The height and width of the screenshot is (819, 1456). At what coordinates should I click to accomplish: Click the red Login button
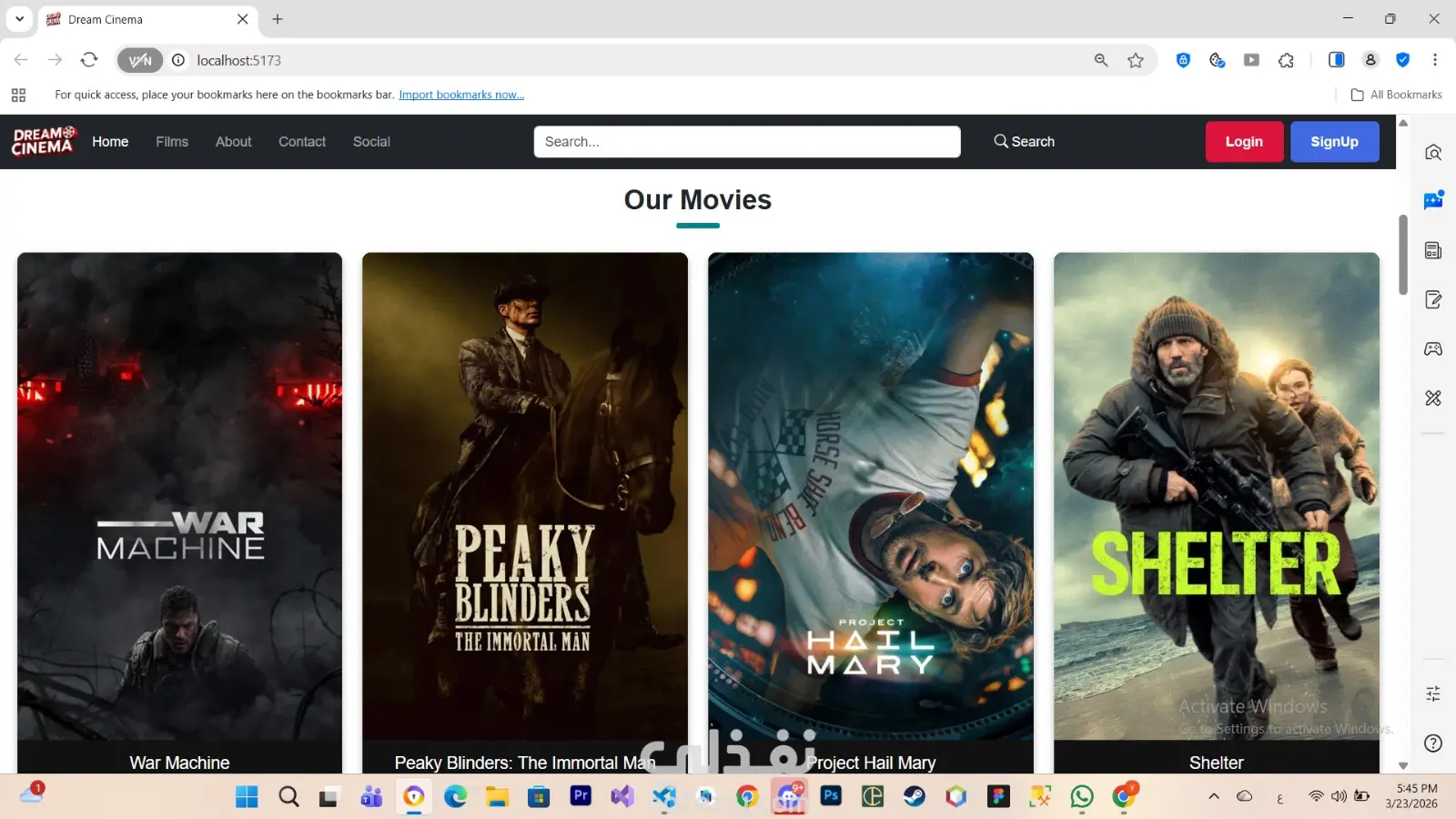tap(1244, 142)
